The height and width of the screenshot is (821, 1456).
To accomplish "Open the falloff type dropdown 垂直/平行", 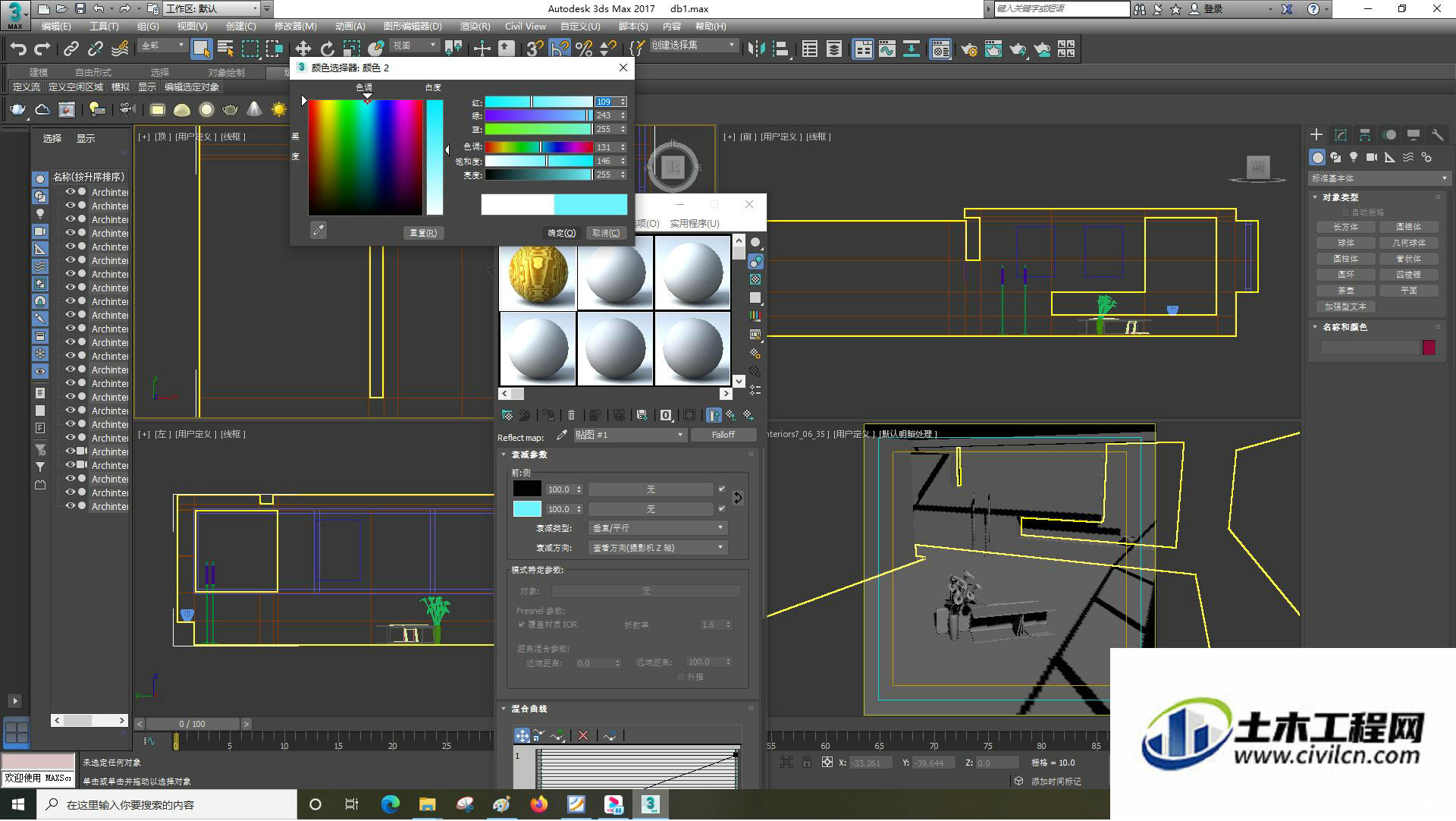I will (x=657, y=527).
